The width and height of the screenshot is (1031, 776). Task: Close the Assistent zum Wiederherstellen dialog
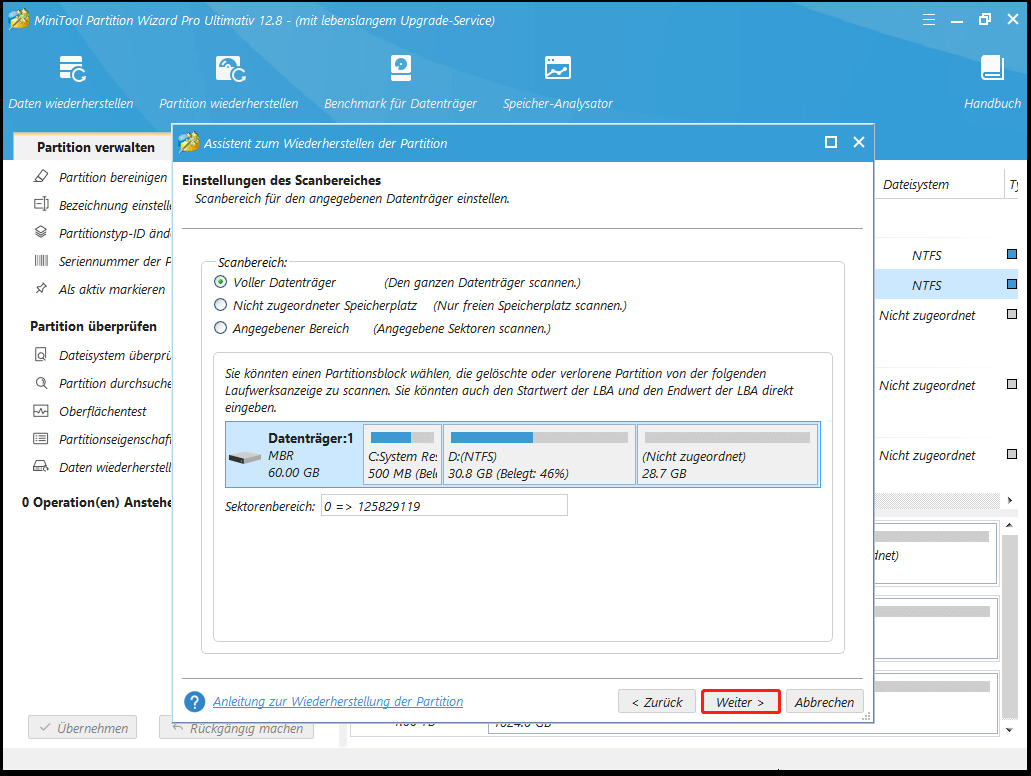(x=859, y=142)
